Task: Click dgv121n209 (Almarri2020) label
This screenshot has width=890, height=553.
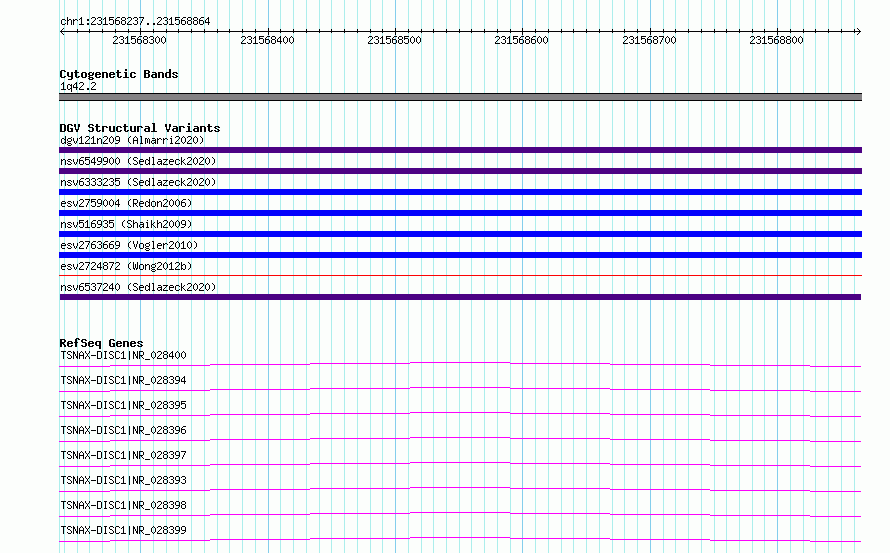Action: tap(132, 140)
